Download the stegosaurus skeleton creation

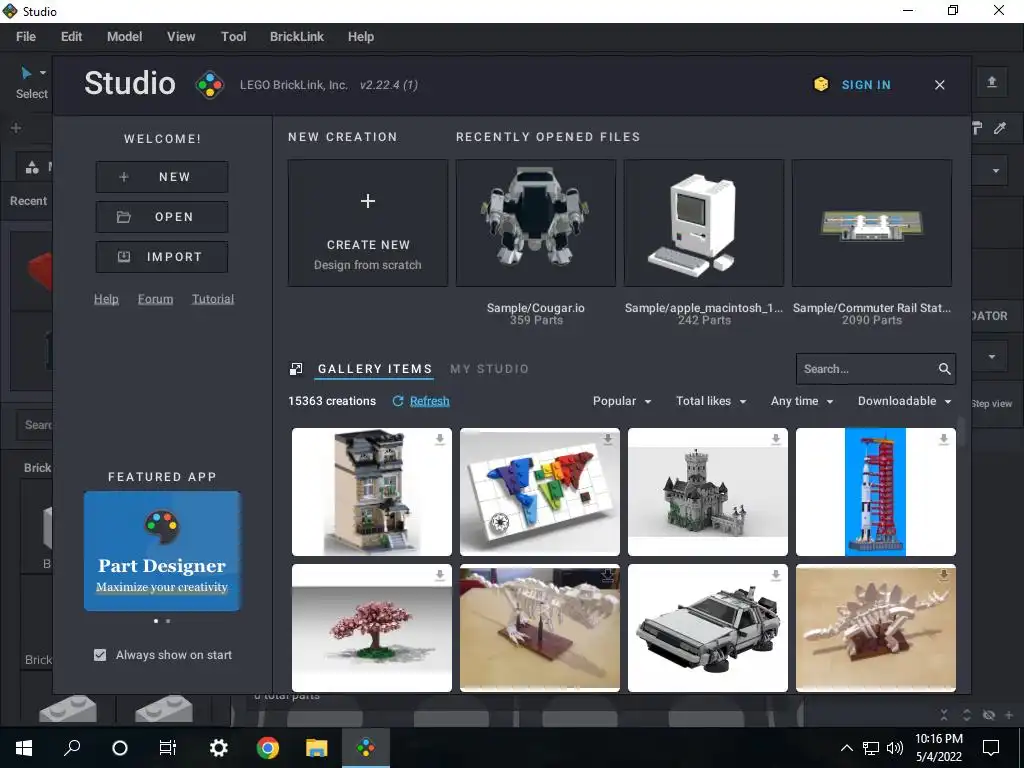(x=943, y=575)
